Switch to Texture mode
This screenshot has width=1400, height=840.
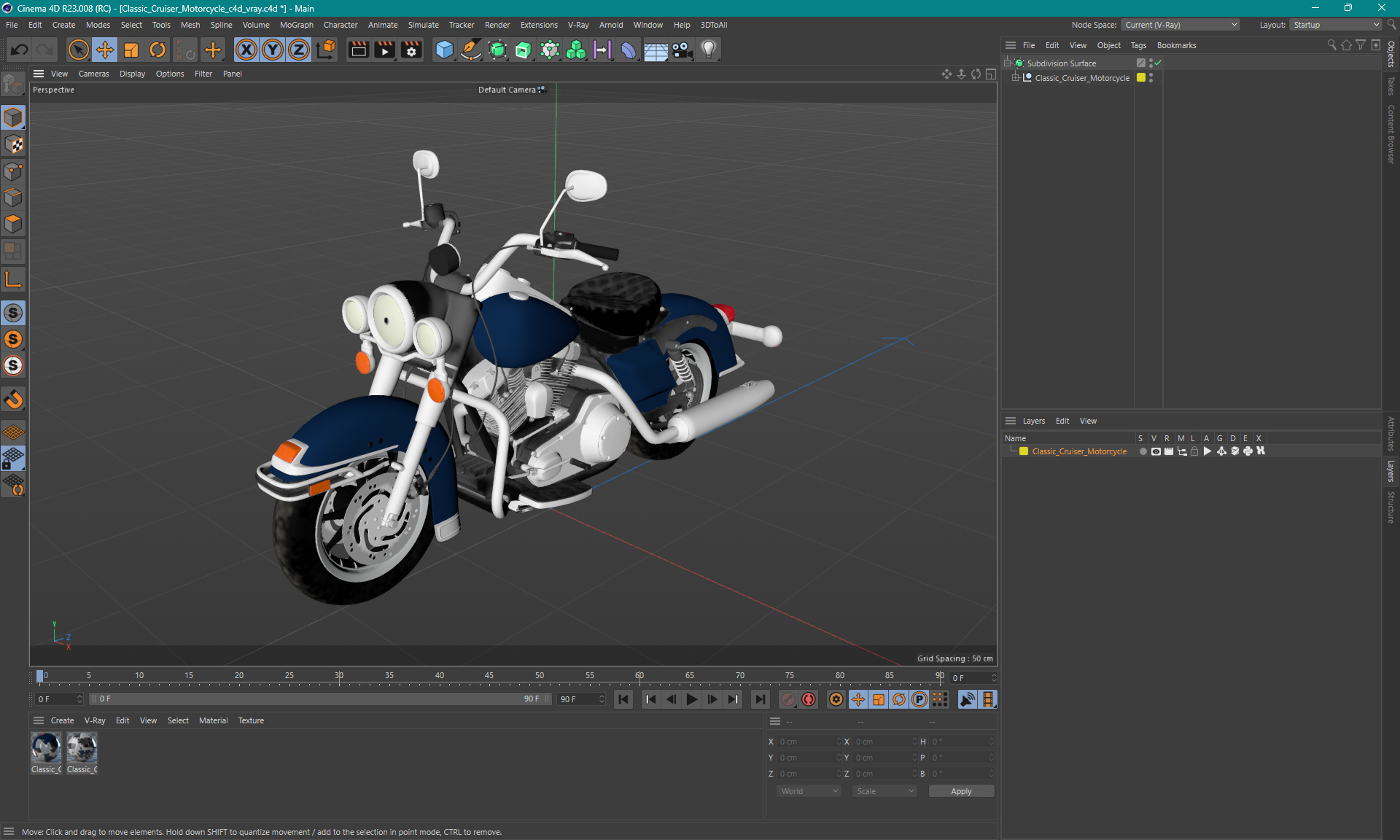pyautogui.click(x=13, y=144)
